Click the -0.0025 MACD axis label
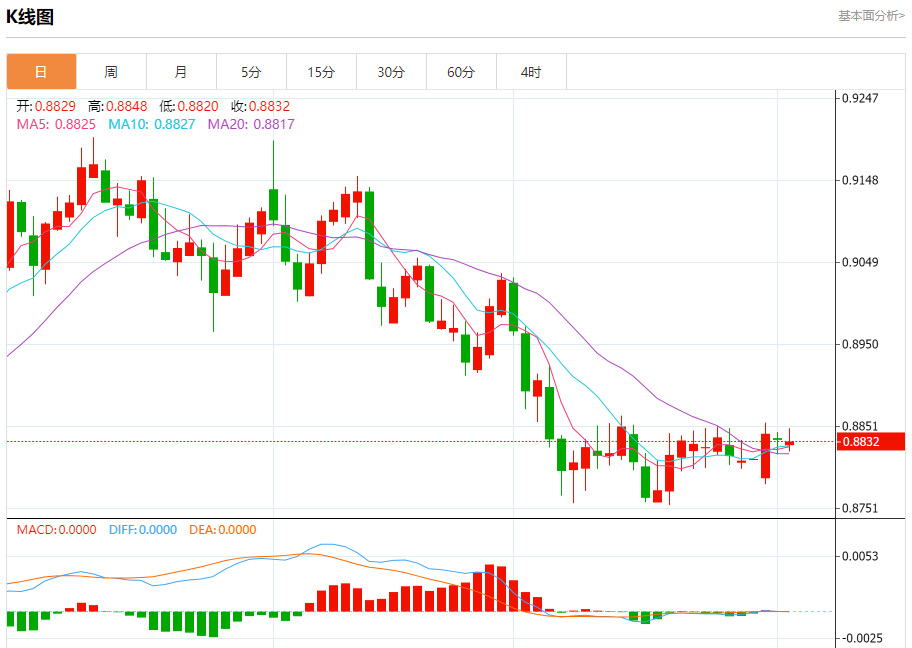Viewport: 912px width, 648px height. pyautogui.click(x=863, y=638)
